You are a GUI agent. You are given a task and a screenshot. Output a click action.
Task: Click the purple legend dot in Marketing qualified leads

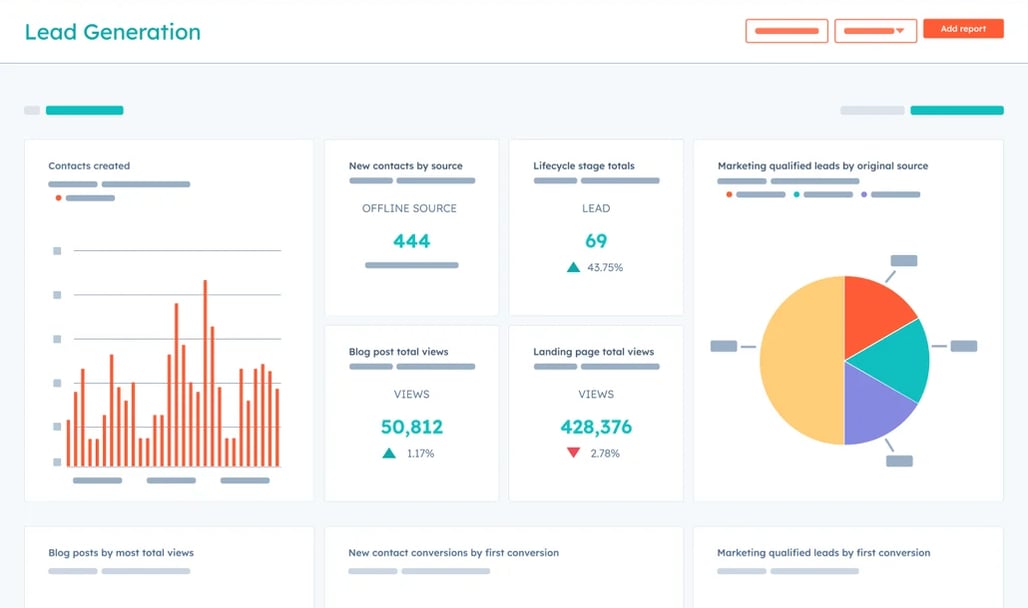[x=864, y=194]
